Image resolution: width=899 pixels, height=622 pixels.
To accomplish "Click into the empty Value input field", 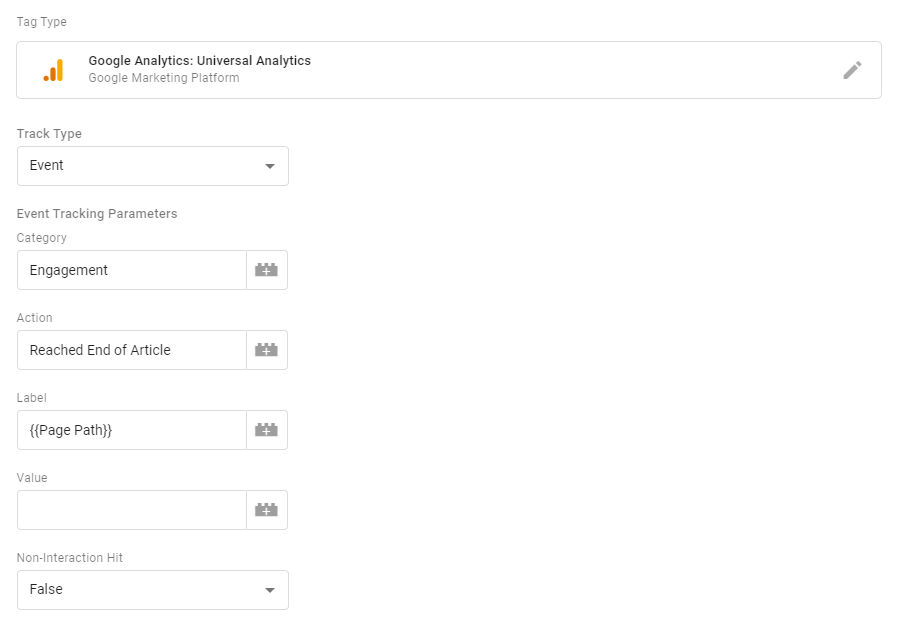I will 132,510.
